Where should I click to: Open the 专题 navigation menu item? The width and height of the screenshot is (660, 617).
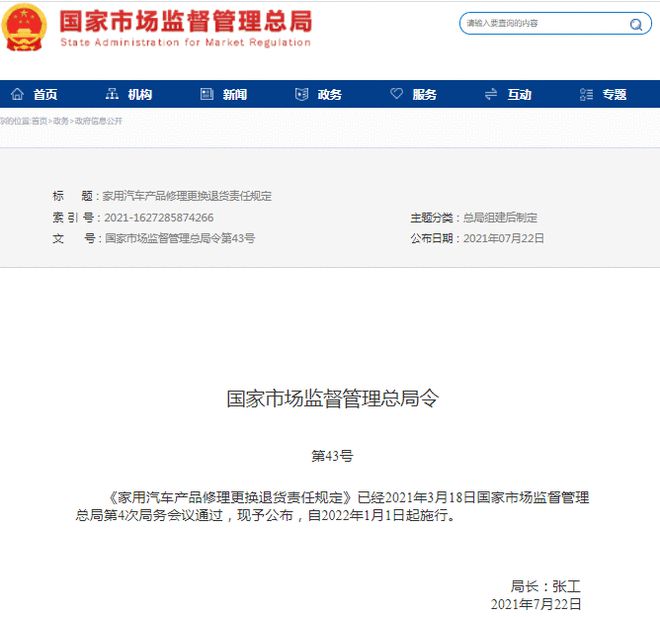[614, 94]
